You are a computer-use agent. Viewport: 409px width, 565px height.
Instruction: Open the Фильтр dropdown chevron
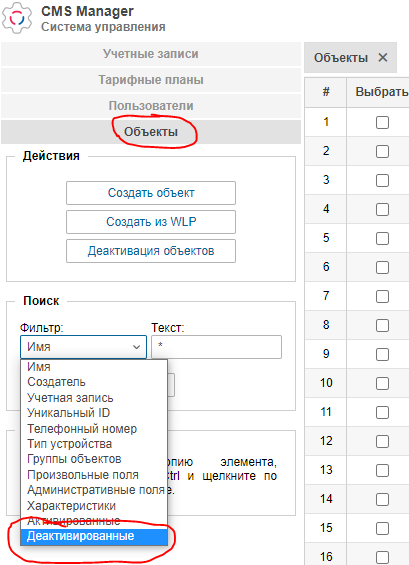tap(136, 347)
